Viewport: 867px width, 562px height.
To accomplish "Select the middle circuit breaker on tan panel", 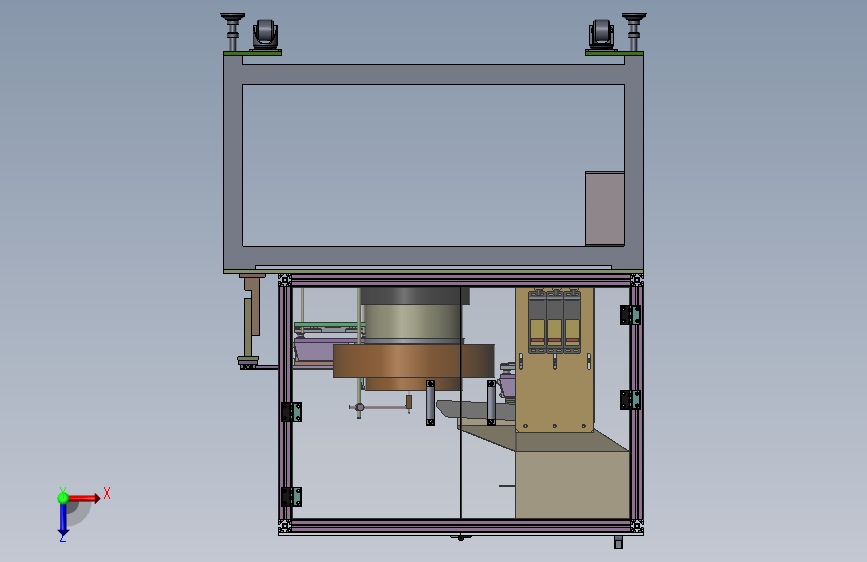I will 555,321.
